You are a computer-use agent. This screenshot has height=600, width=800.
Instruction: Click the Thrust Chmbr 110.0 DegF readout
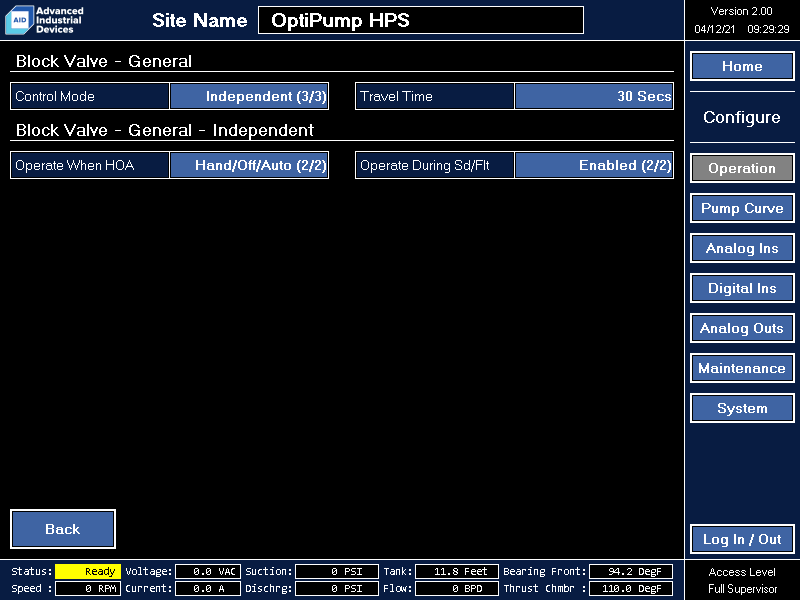point(631,588)
